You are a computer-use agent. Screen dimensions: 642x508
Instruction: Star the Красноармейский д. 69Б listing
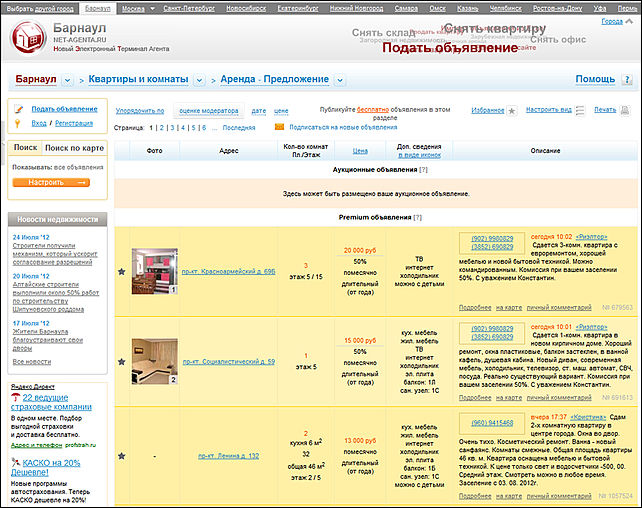pos(122,271)
